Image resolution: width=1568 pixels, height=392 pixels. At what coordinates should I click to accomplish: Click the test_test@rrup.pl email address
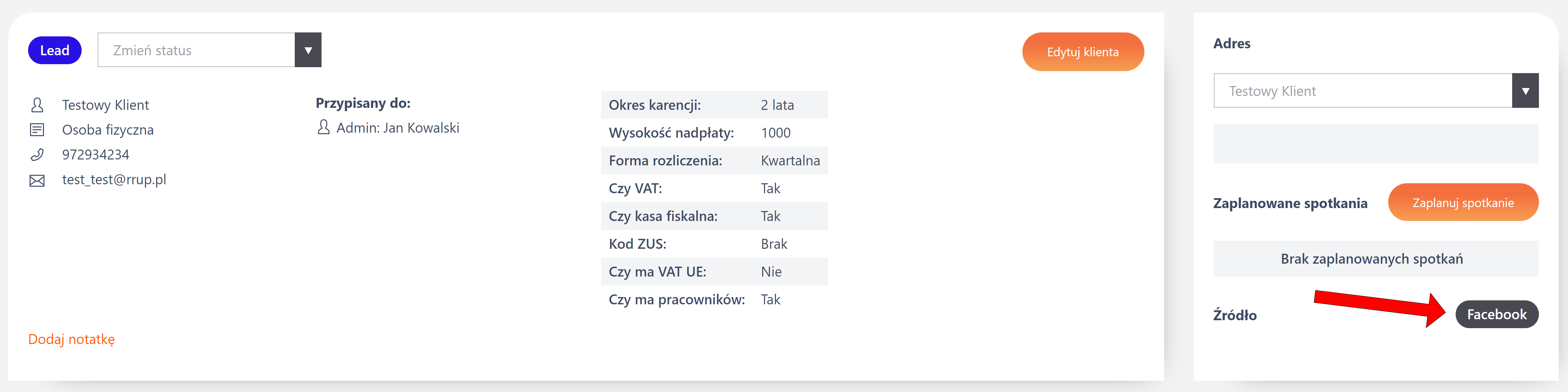click(x=114, y=180)
